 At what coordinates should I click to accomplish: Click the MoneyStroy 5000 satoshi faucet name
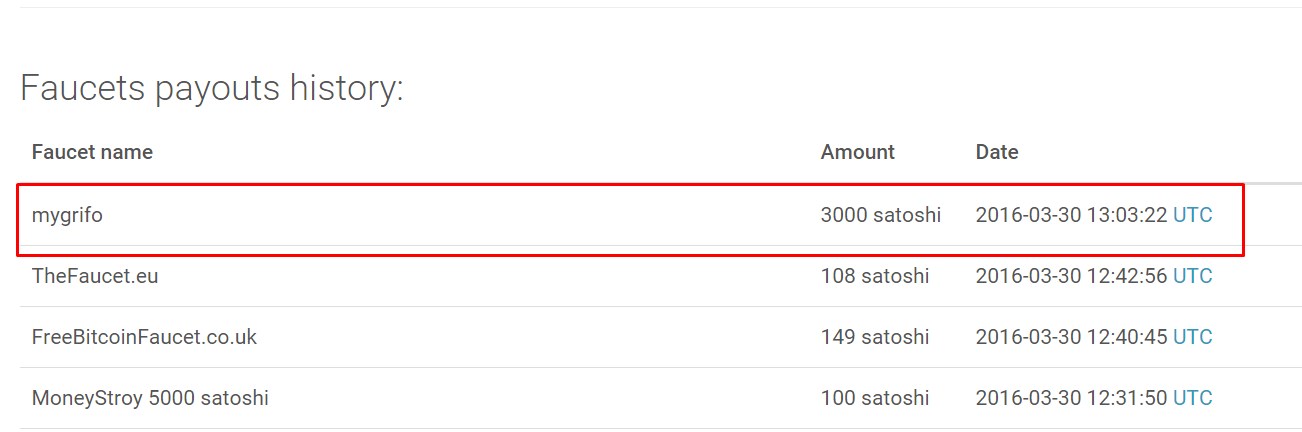pos(150,398)
